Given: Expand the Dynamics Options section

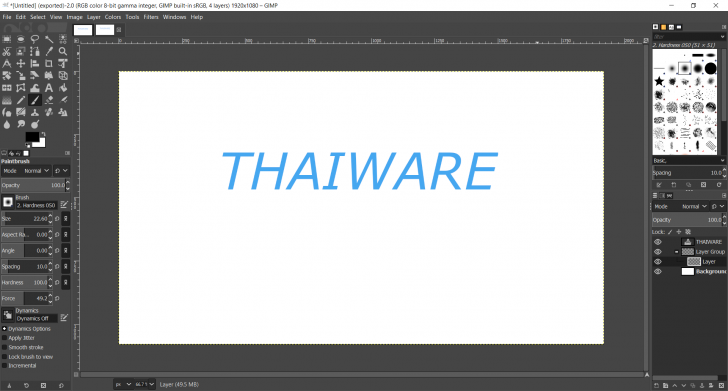Looking at the screenshot, I should point(4,329).
